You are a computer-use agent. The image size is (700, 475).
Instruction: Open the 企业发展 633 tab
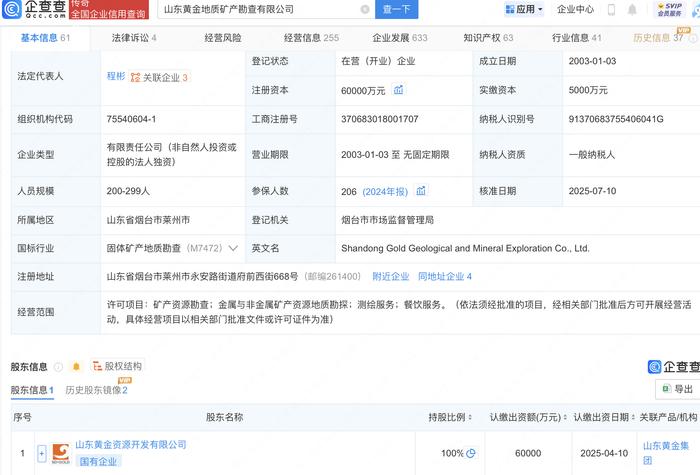point(400,38)
